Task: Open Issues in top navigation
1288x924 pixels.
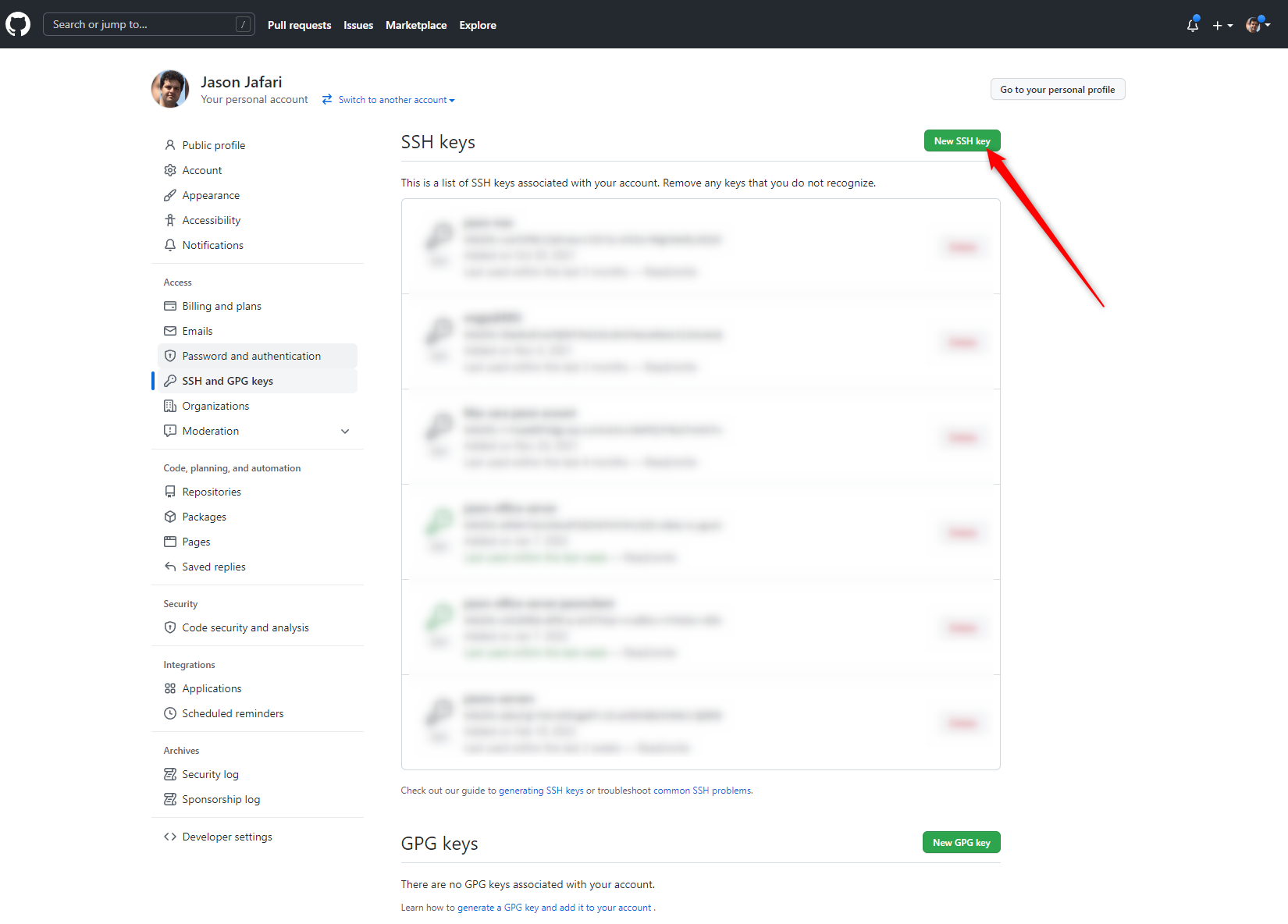Action: pyautogui.click(x=358, y=25)
